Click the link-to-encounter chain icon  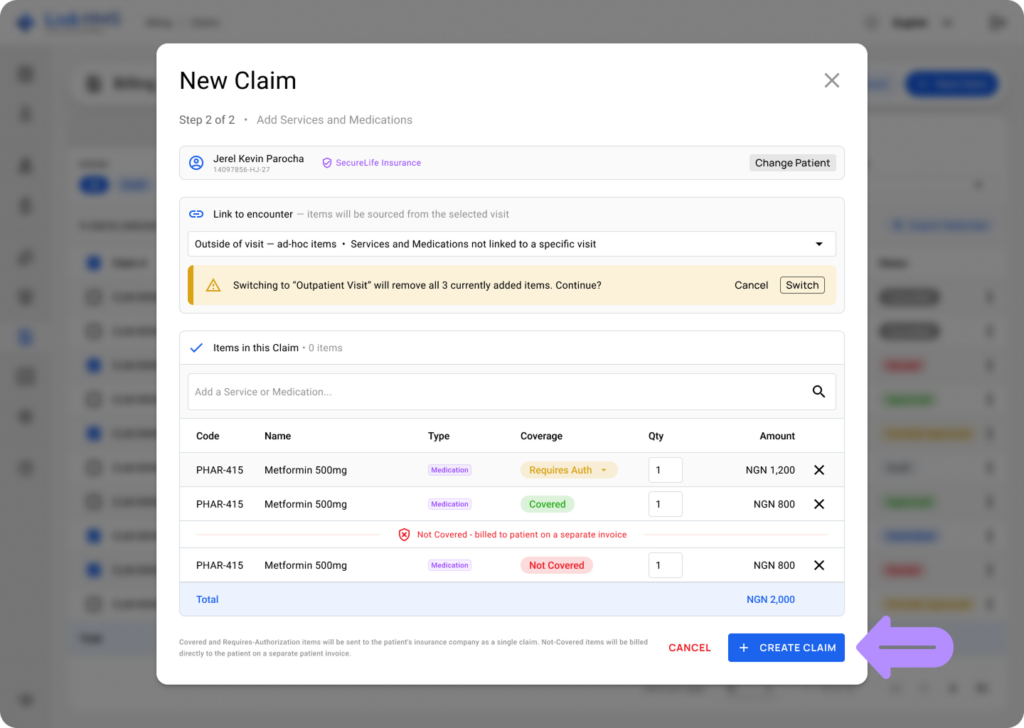[x=196, y=214]
